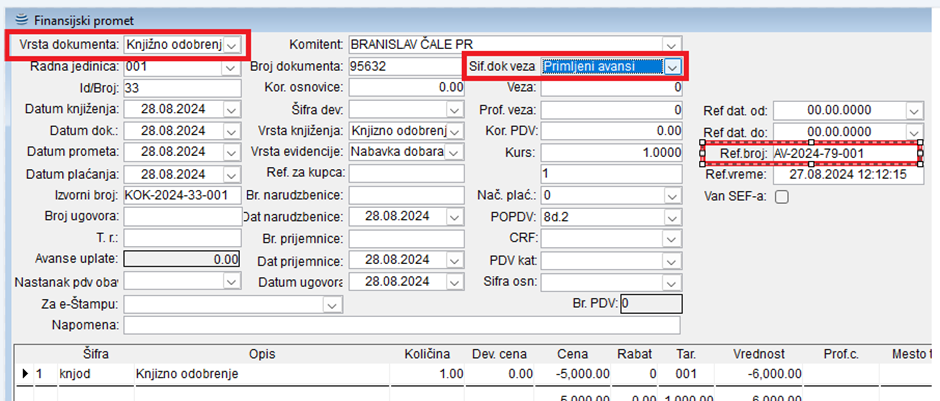Select the knjod row in the table
The height and width of the screenshot is (401, 940).
pyautogui.click(x=75, y=374)
